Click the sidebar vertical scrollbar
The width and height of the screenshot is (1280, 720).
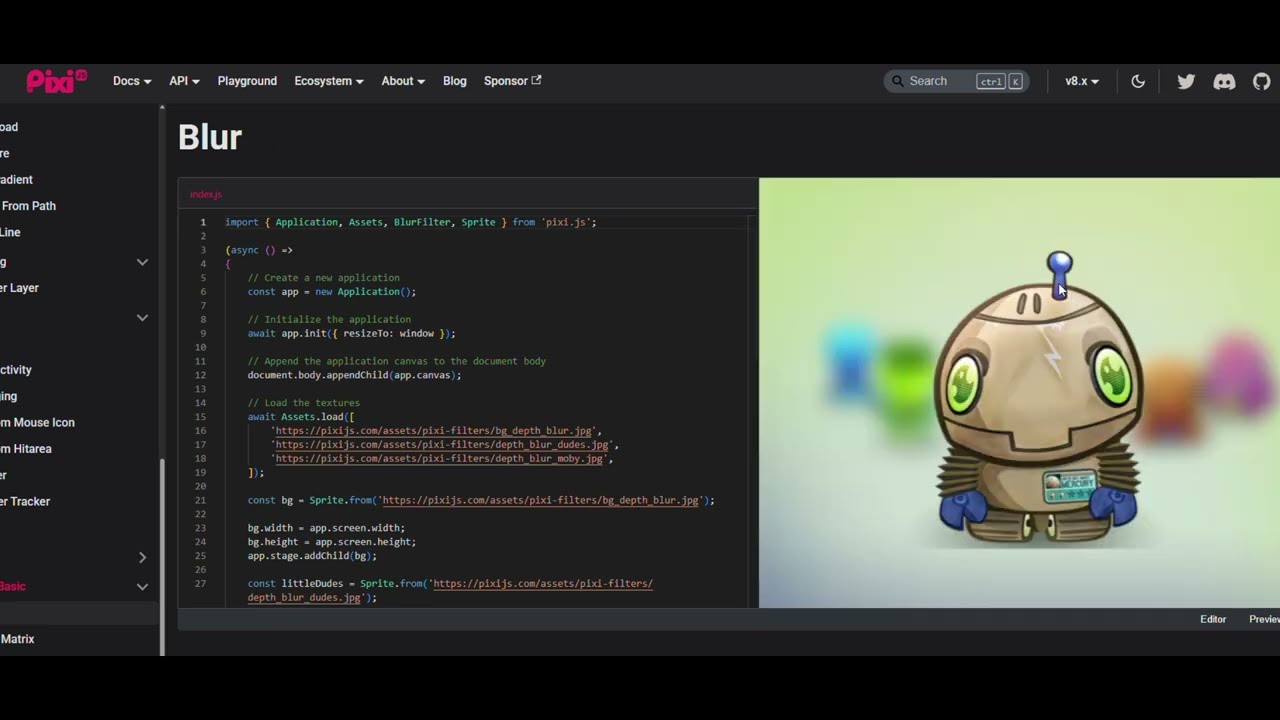[x=162, y=555]
